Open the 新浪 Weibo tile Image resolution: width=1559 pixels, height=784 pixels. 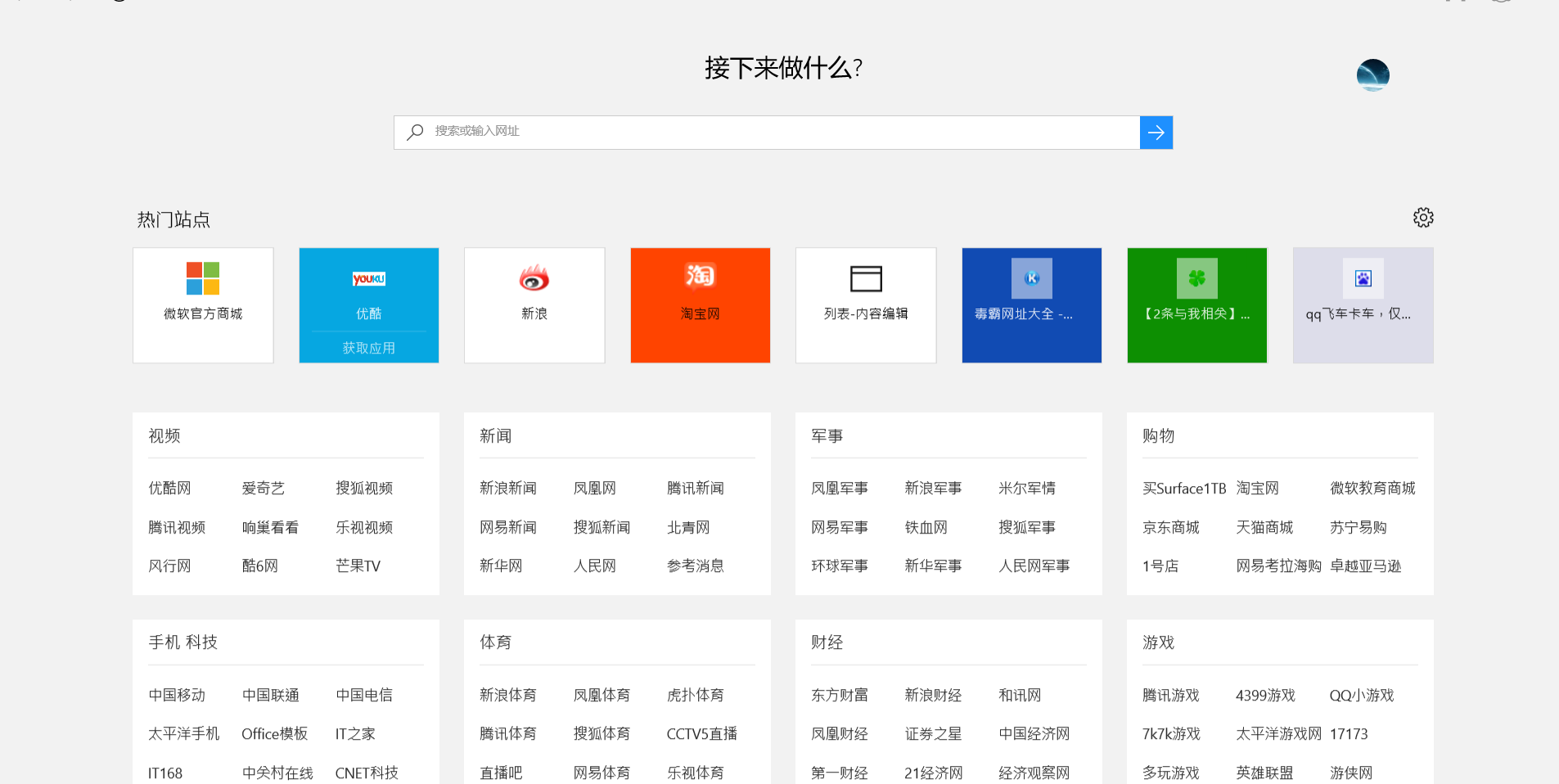[534, 305]
